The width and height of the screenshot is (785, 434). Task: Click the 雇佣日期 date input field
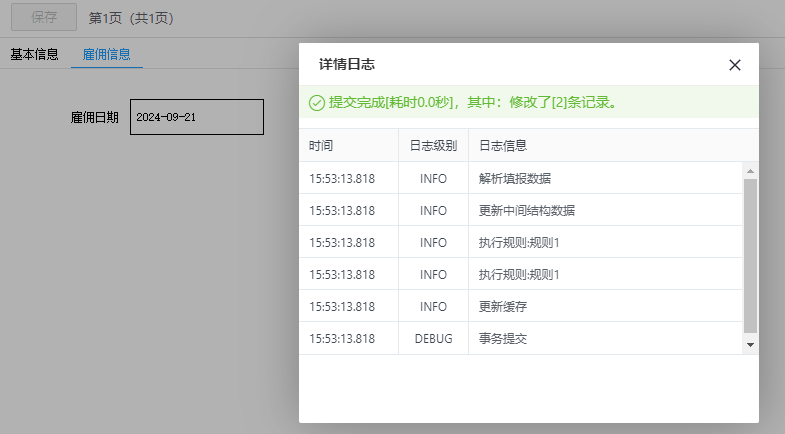coord(197,117)
